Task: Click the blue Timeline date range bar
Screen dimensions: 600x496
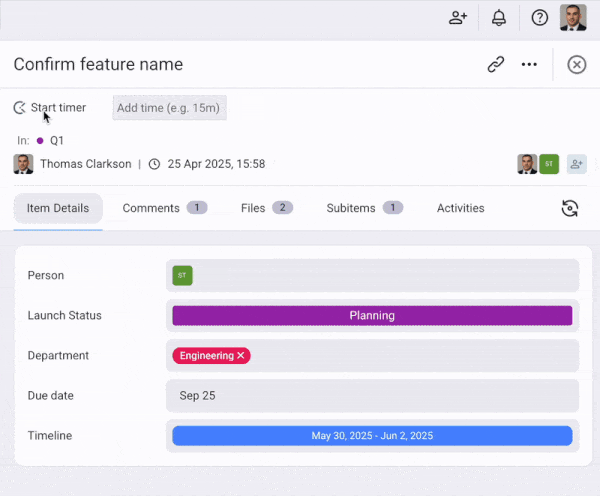Action: point(372,436)
